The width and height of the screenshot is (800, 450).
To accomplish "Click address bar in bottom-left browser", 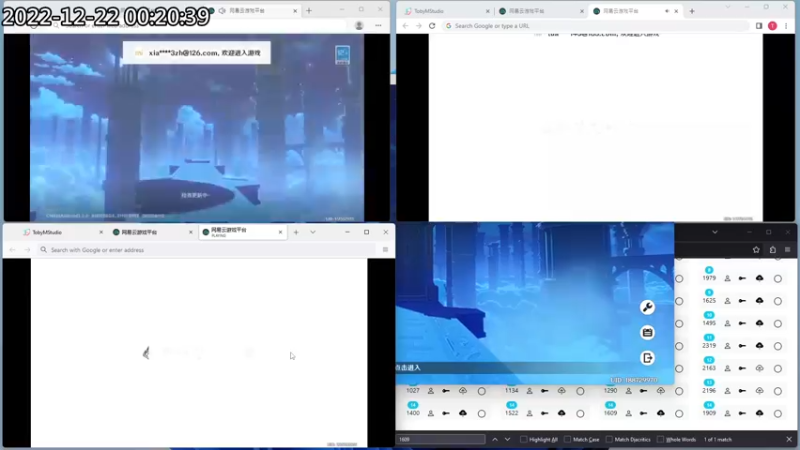I will [x=207, y=249].
